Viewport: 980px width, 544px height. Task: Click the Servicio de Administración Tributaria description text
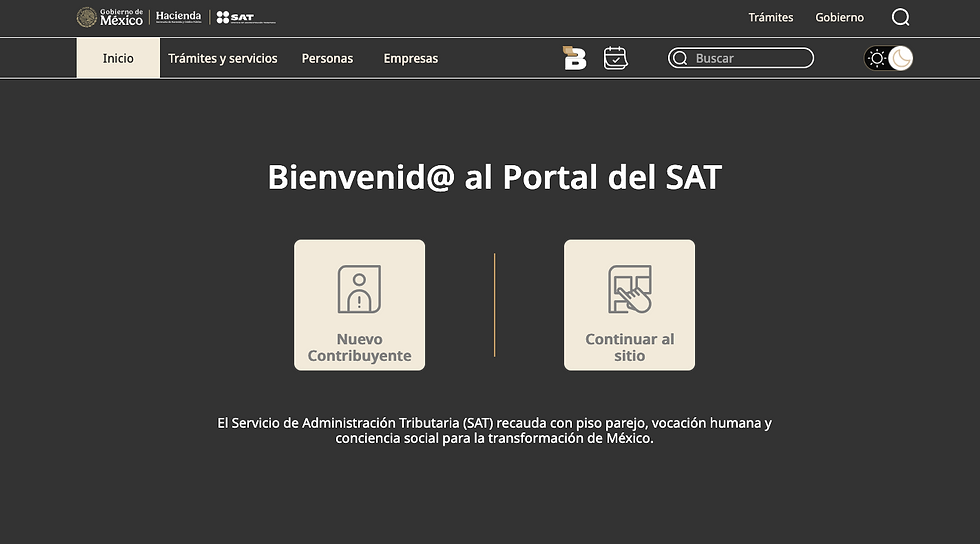pyautogui.click(x=494, y=430)
